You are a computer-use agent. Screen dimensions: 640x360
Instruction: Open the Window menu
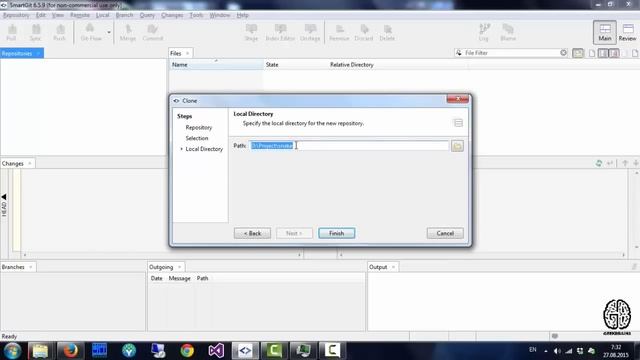[220, 15]
